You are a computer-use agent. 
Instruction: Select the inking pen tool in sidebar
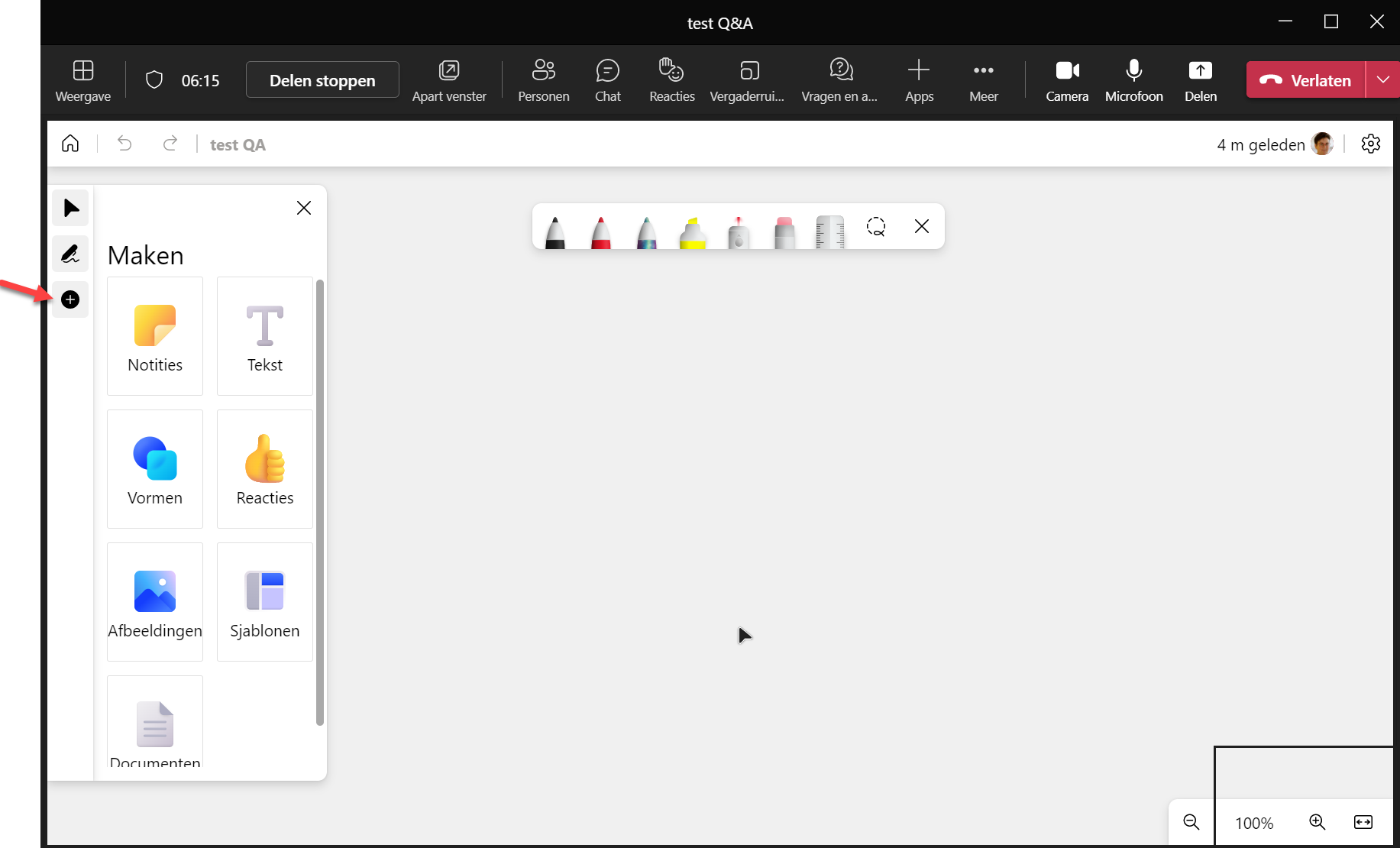click(70, 254)
